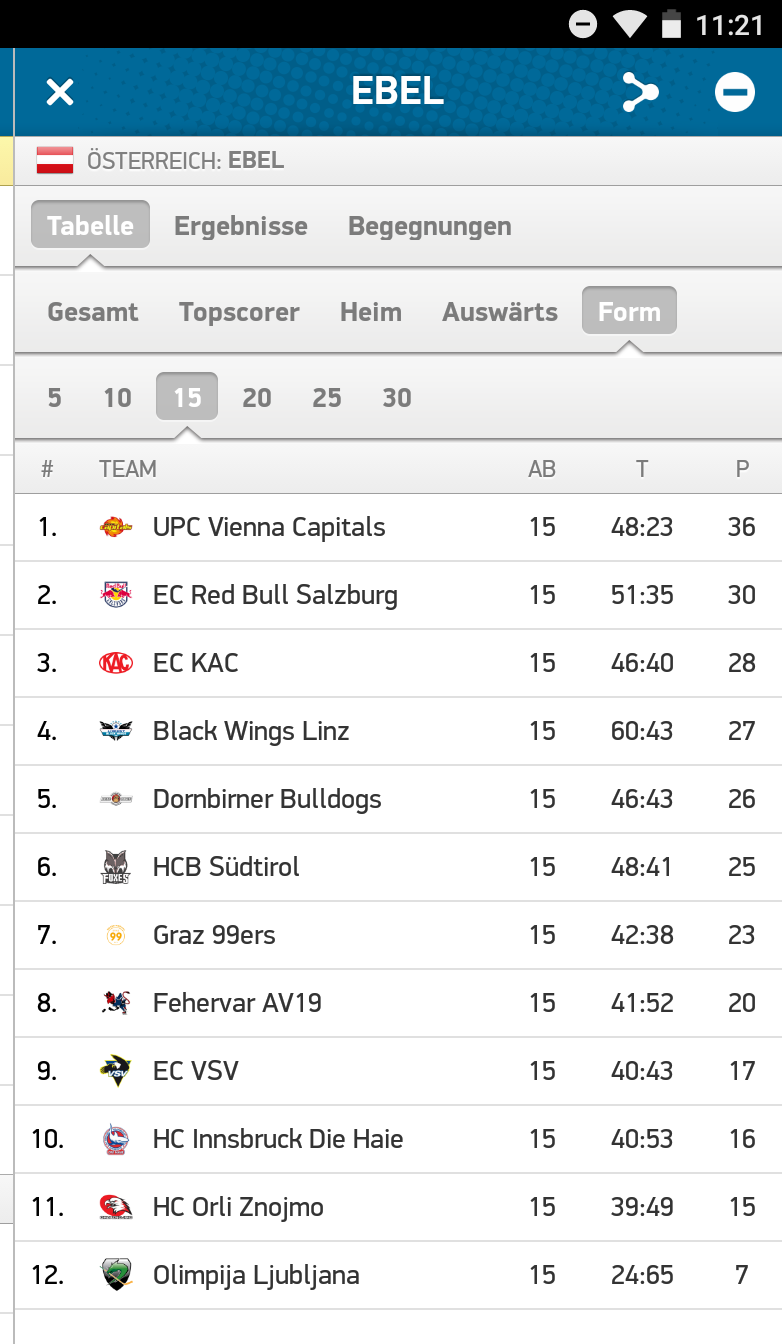Image resolution: width=782 pixels, height=1344 pixels.
Task: Open the Begegnungen tab
Action: [x=429, y=226]
